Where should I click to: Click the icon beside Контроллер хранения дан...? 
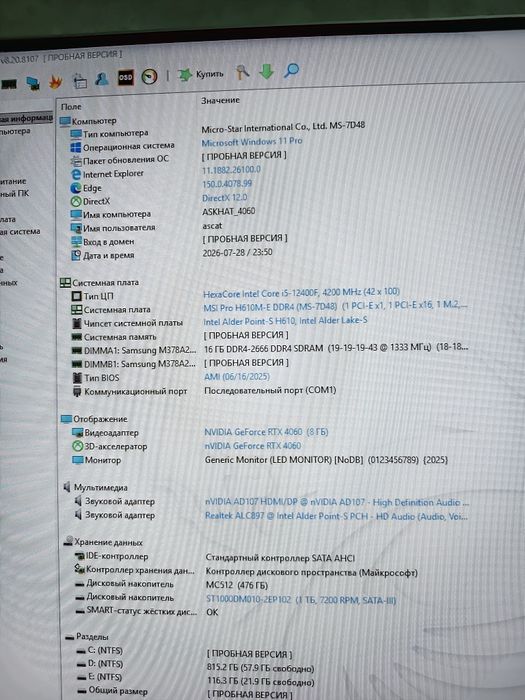pos(79,570)
